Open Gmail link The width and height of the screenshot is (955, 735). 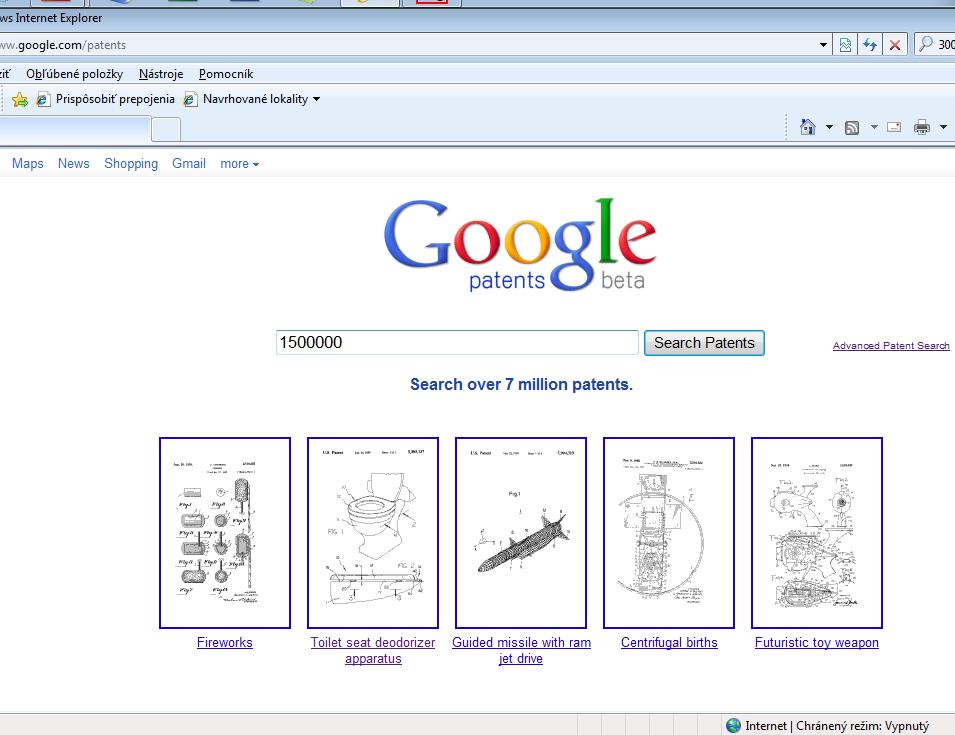click(x=189, y=163)
